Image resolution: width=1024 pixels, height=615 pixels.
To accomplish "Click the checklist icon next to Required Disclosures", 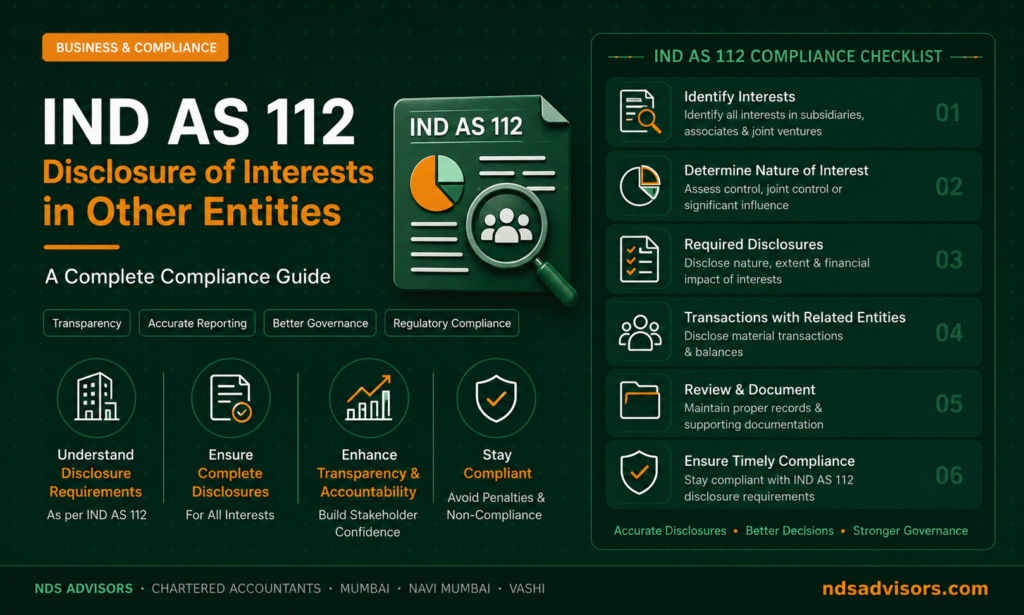I will click(x=639, y=259).
